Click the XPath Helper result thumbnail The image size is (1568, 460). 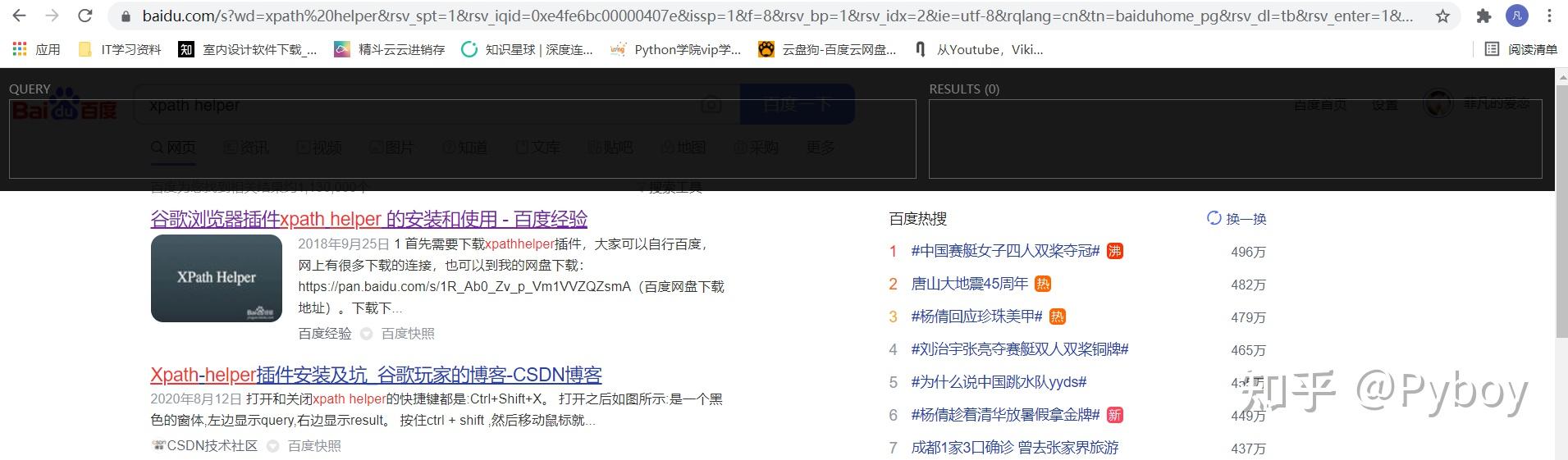pos(217,278)
